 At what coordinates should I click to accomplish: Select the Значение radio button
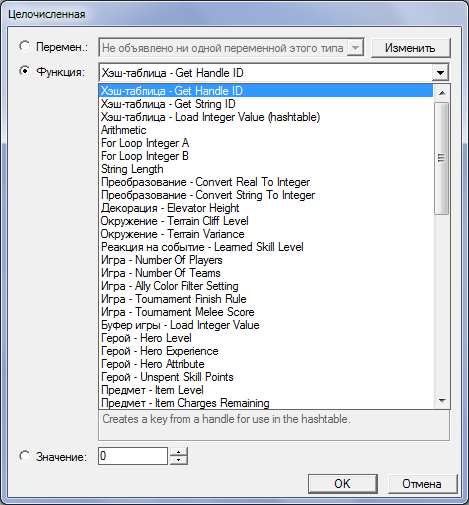[x=25, y=456]
